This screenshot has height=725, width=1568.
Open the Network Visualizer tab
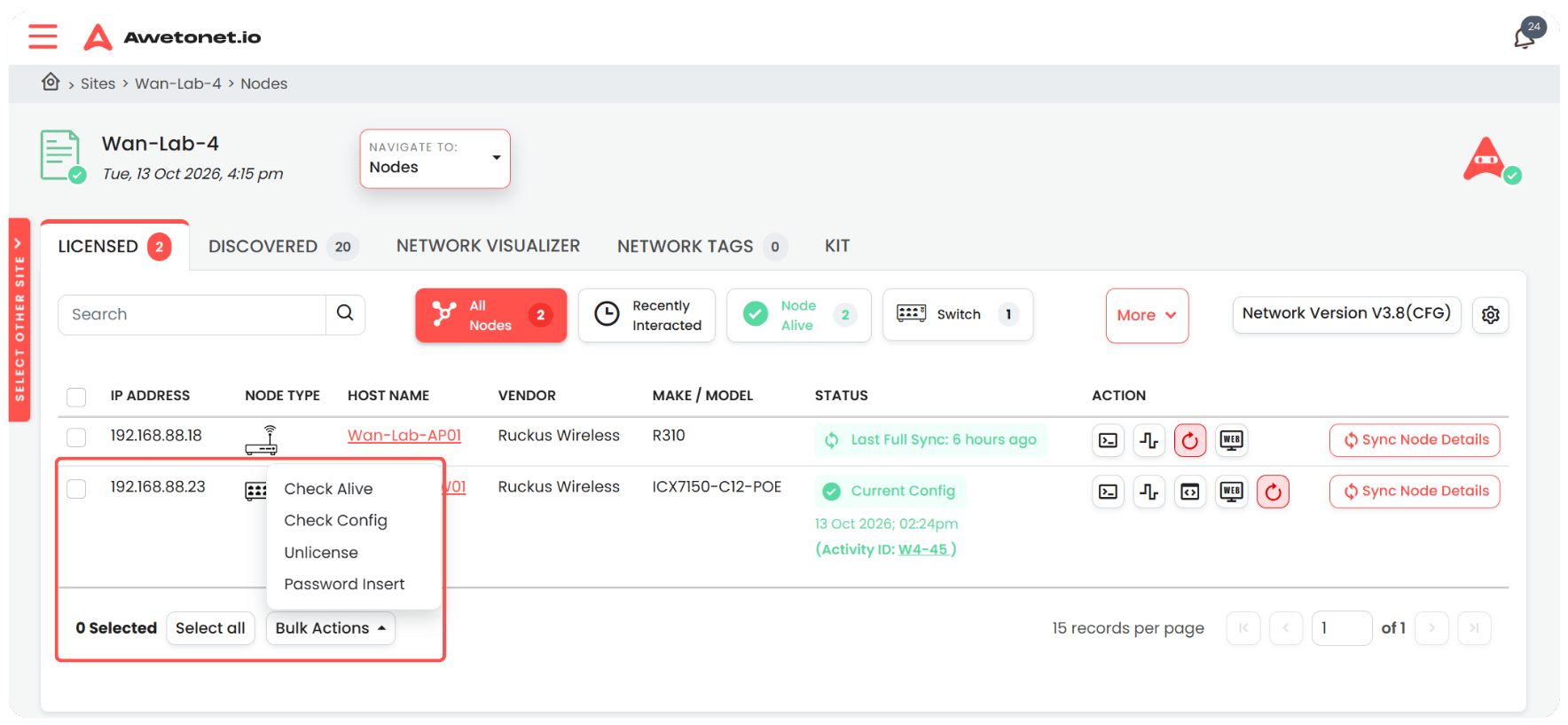(x=488, y=246)
